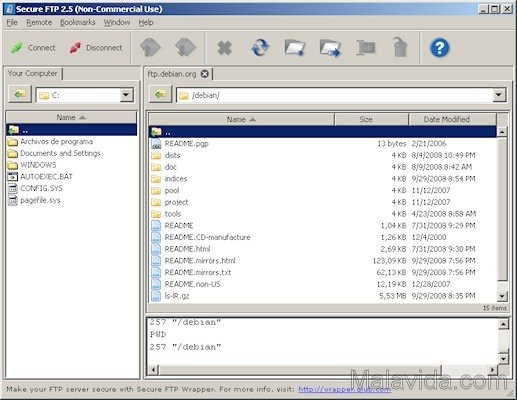This screenshot has height=400, width=517.
Task: Click the pagefile.sys file icon
Action: [x=13, y=200]
